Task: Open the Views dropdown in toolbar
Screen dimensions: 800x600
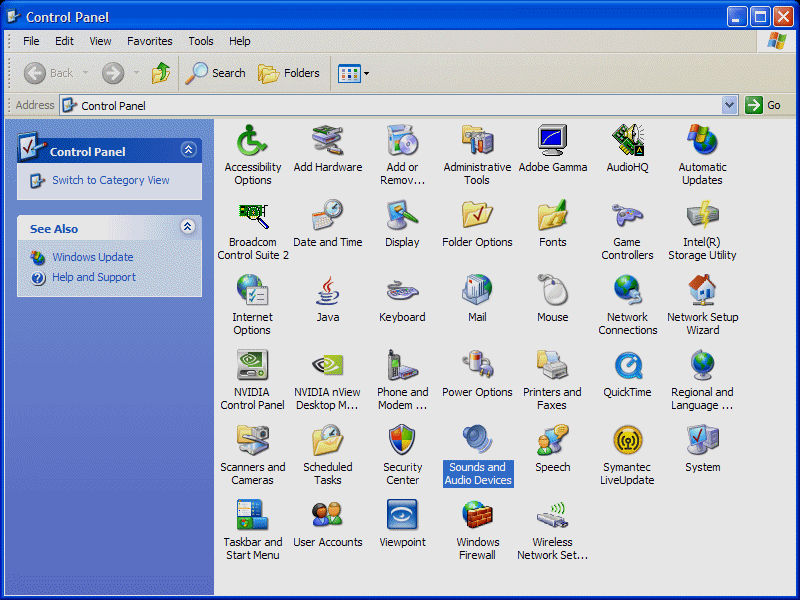Action: (354, 73)
